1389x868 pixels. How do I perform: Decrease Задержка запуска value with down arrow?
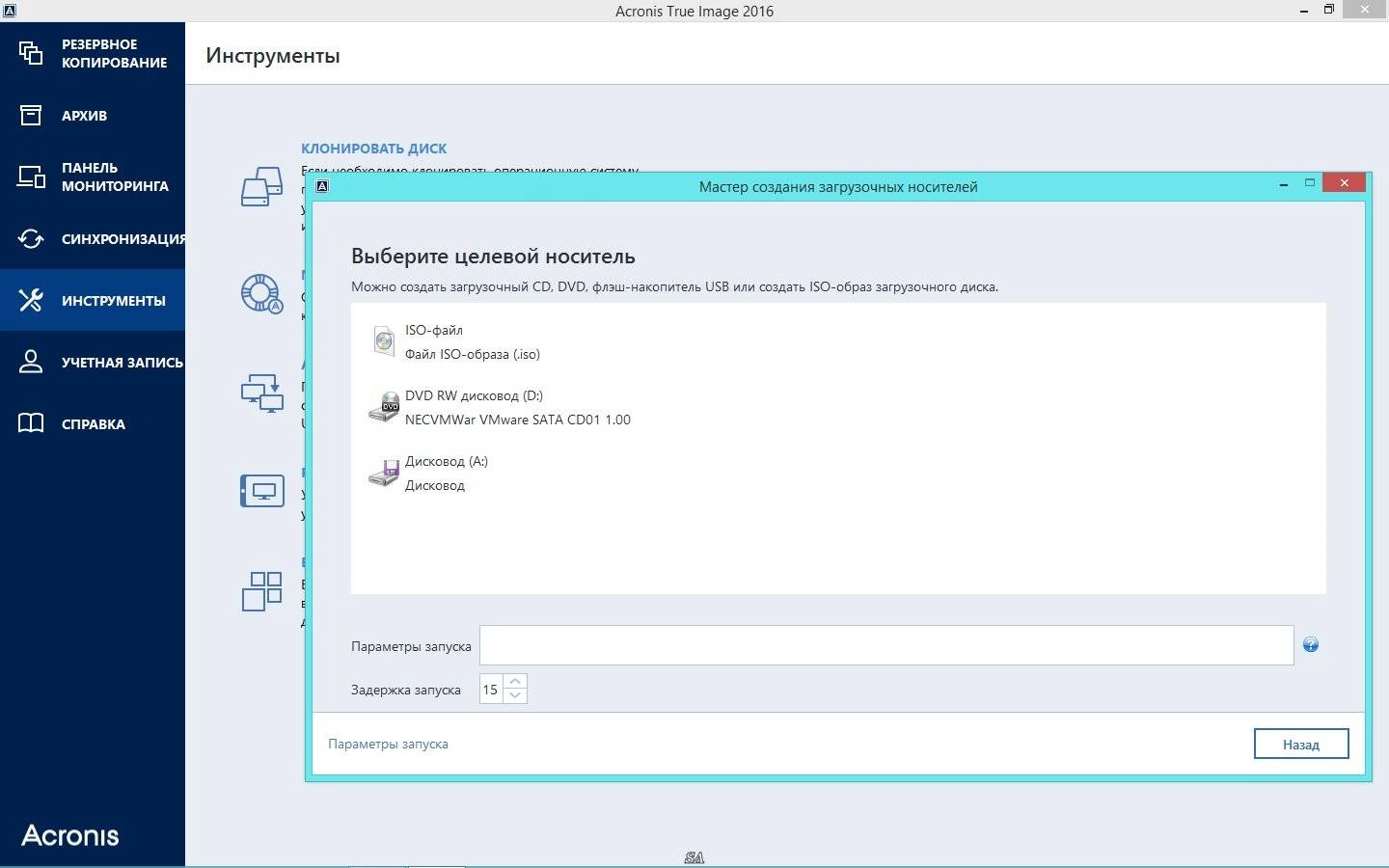515,696
